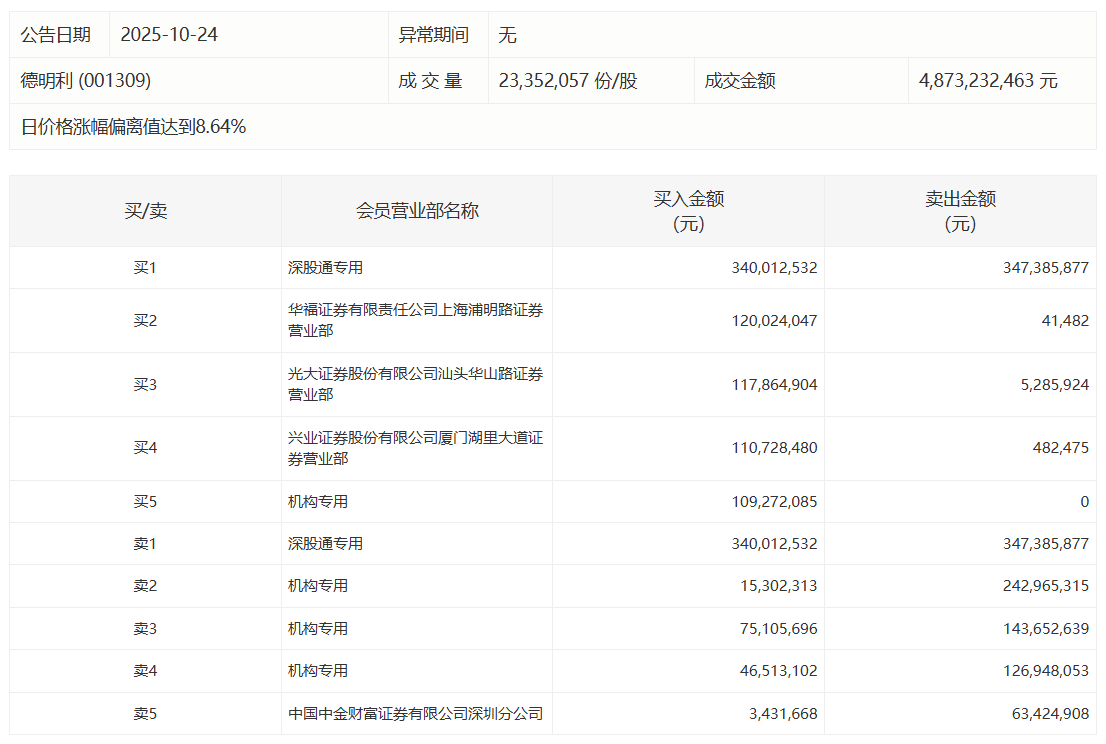Click the 异常期间 value 无
1106x744 pixels.
(508, 35)
